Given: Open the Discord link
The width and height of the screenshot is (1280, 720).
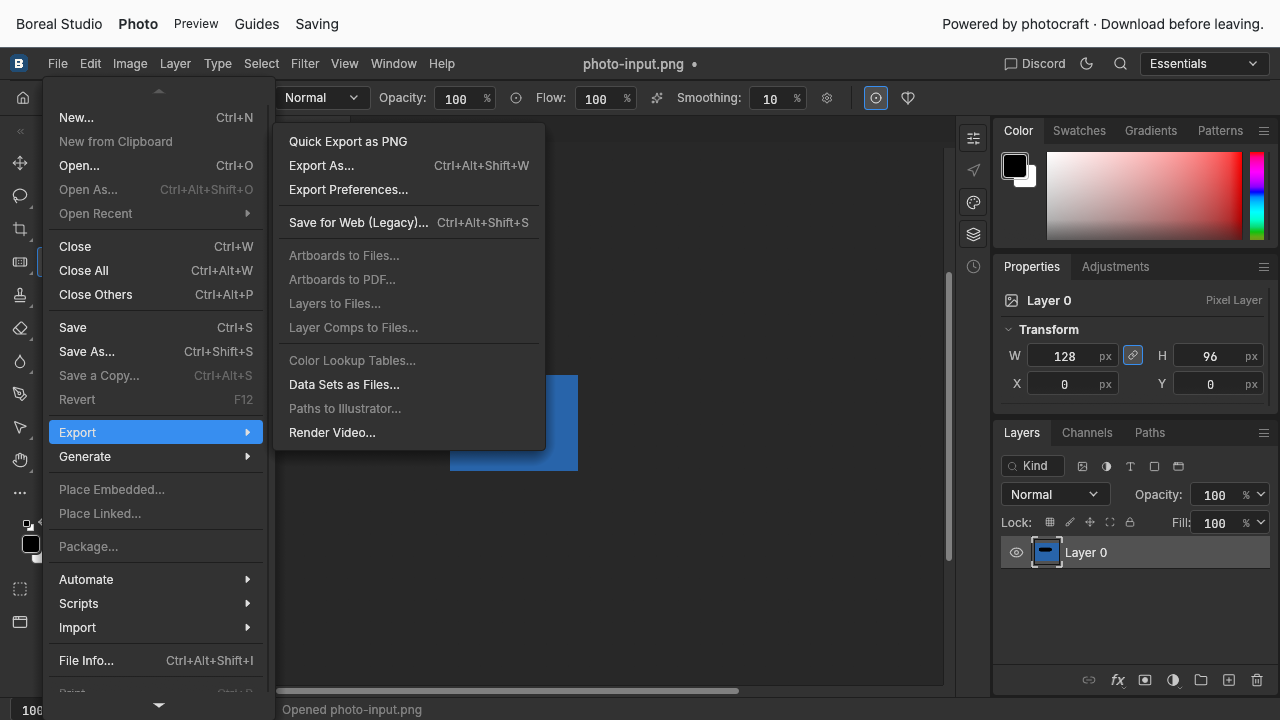Looking at the screenshot, I should [1035, 63].
